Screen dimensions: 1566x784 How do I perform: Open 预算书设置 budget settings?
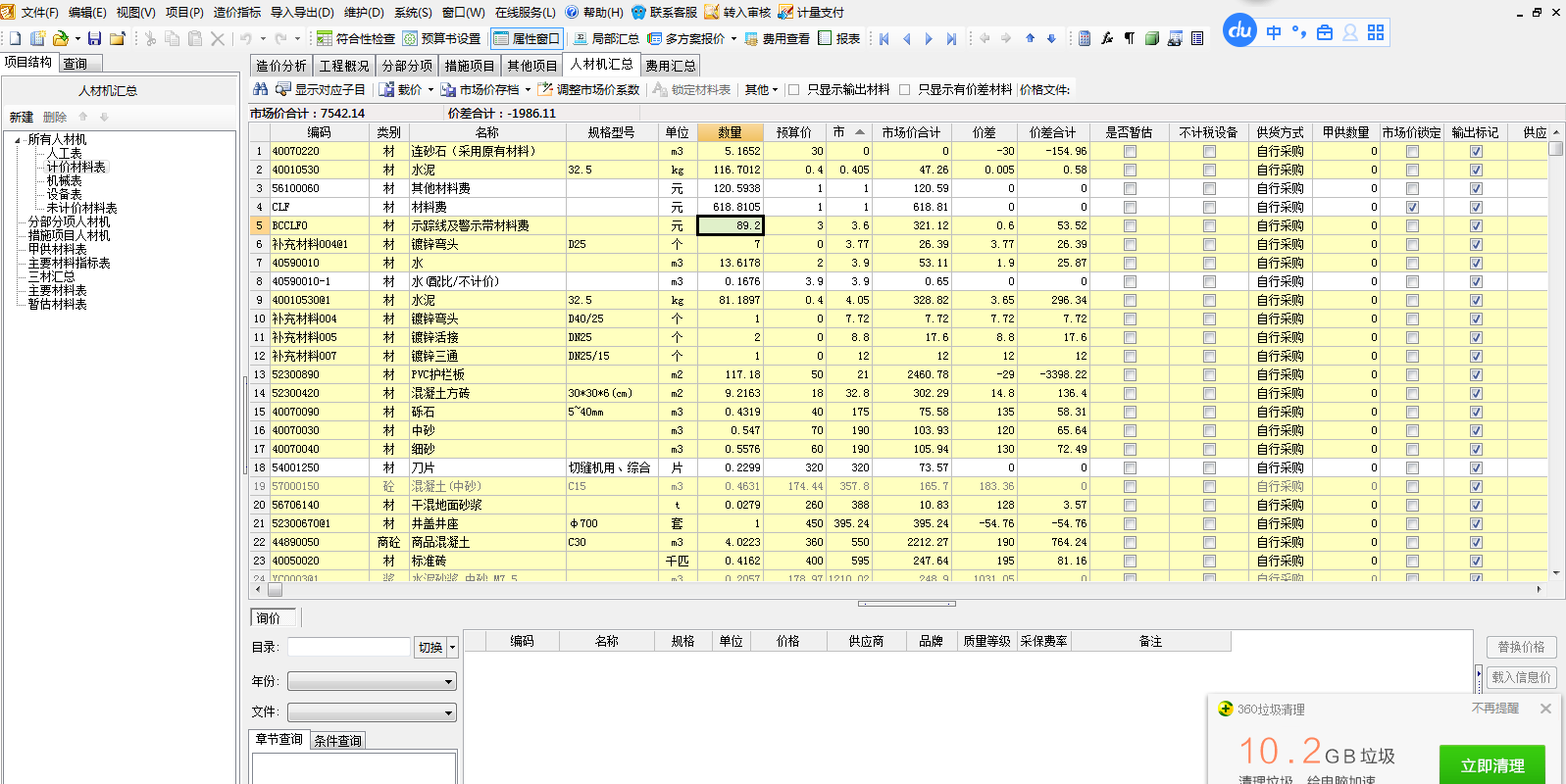(442, 38)
